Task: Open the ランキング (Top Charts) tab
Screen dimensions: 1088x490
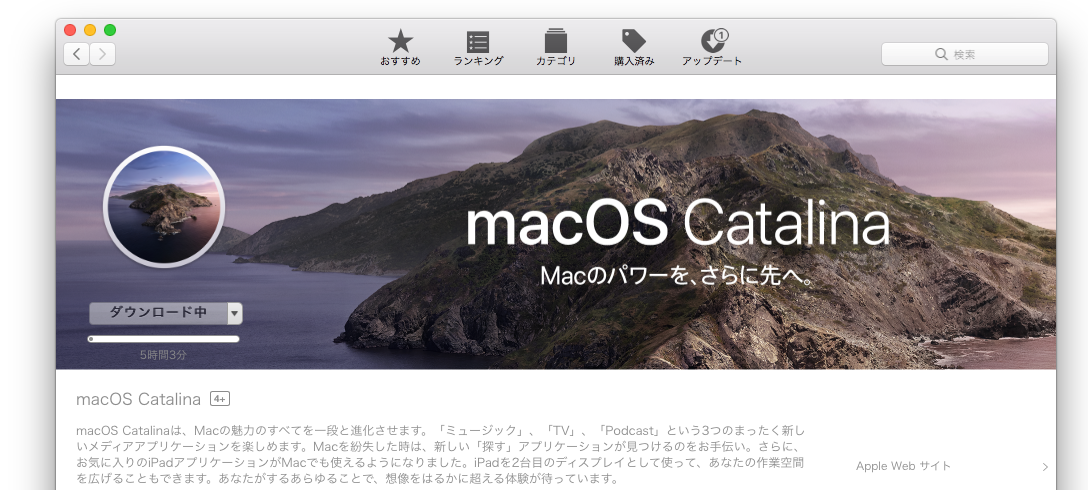Action: (478, 48)
